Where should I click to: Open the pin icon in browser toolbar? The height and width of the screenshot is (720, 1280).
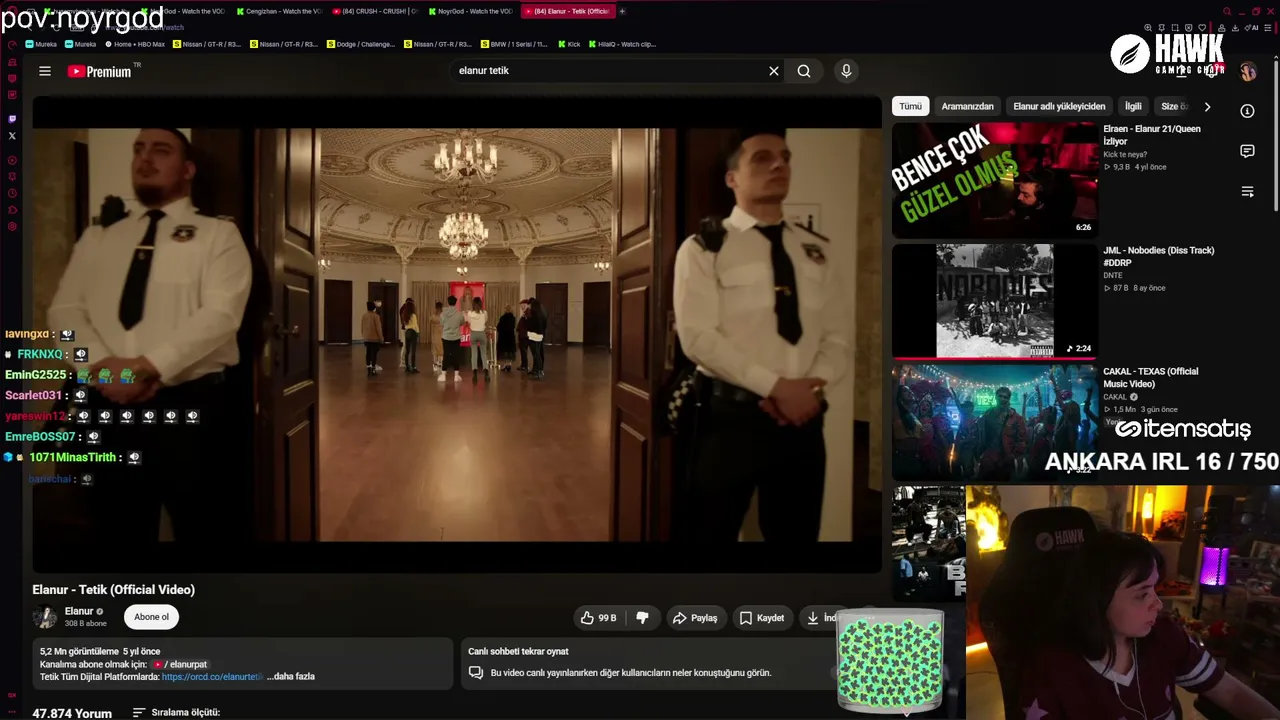coord(1163,28)
